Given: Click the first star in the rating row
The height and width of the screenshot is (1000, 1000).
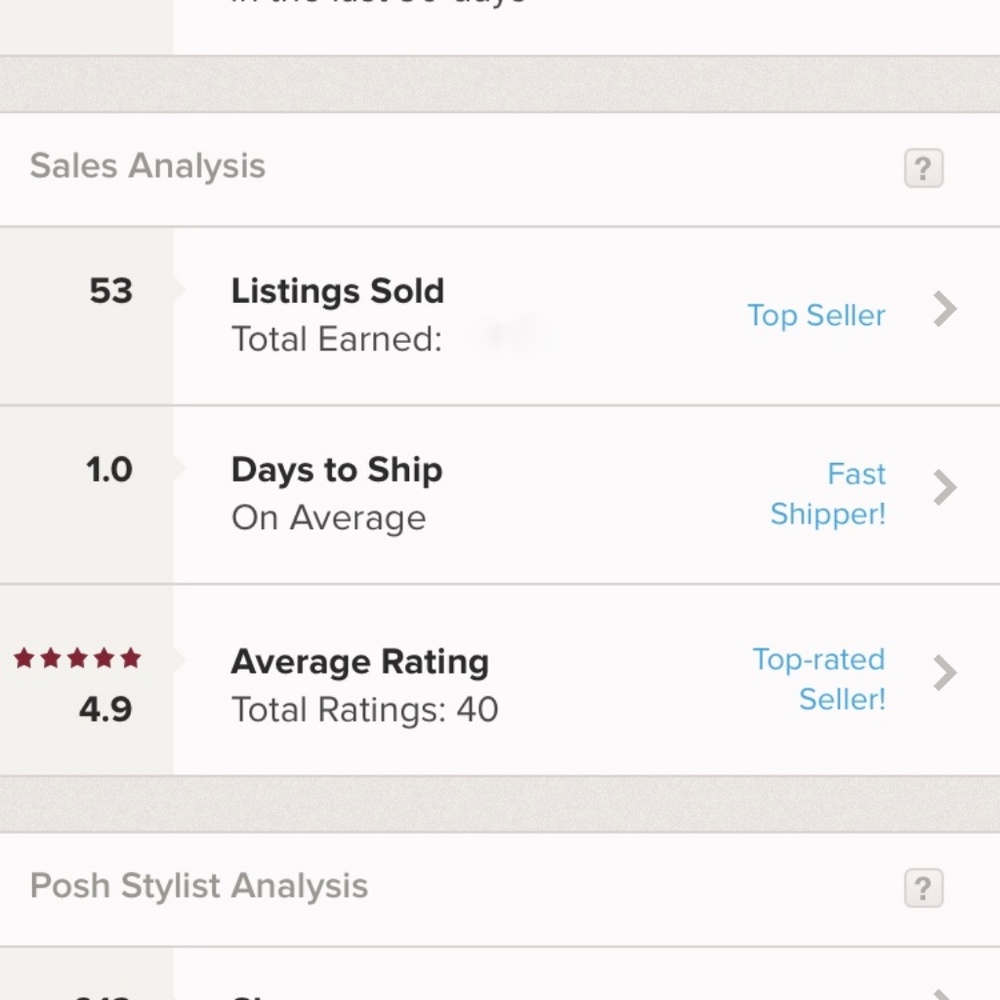Looking at the screenshot, I should 23,658.
